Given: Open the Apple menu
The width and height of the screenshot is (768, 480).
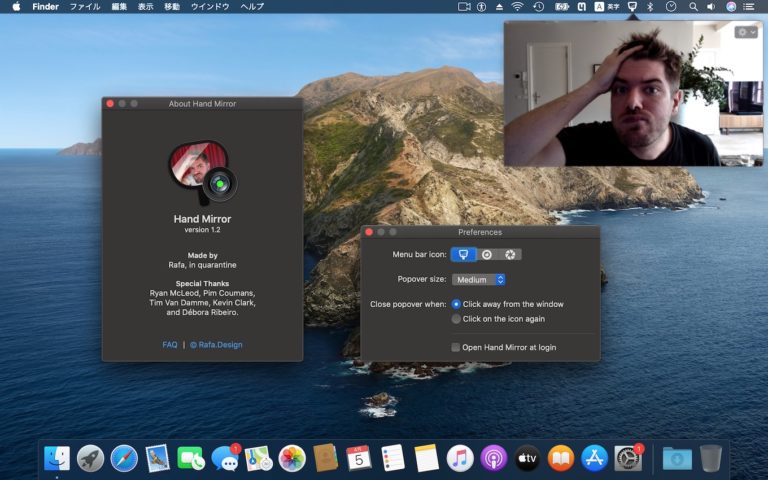Looking at the screenshot, I should 16,6.
